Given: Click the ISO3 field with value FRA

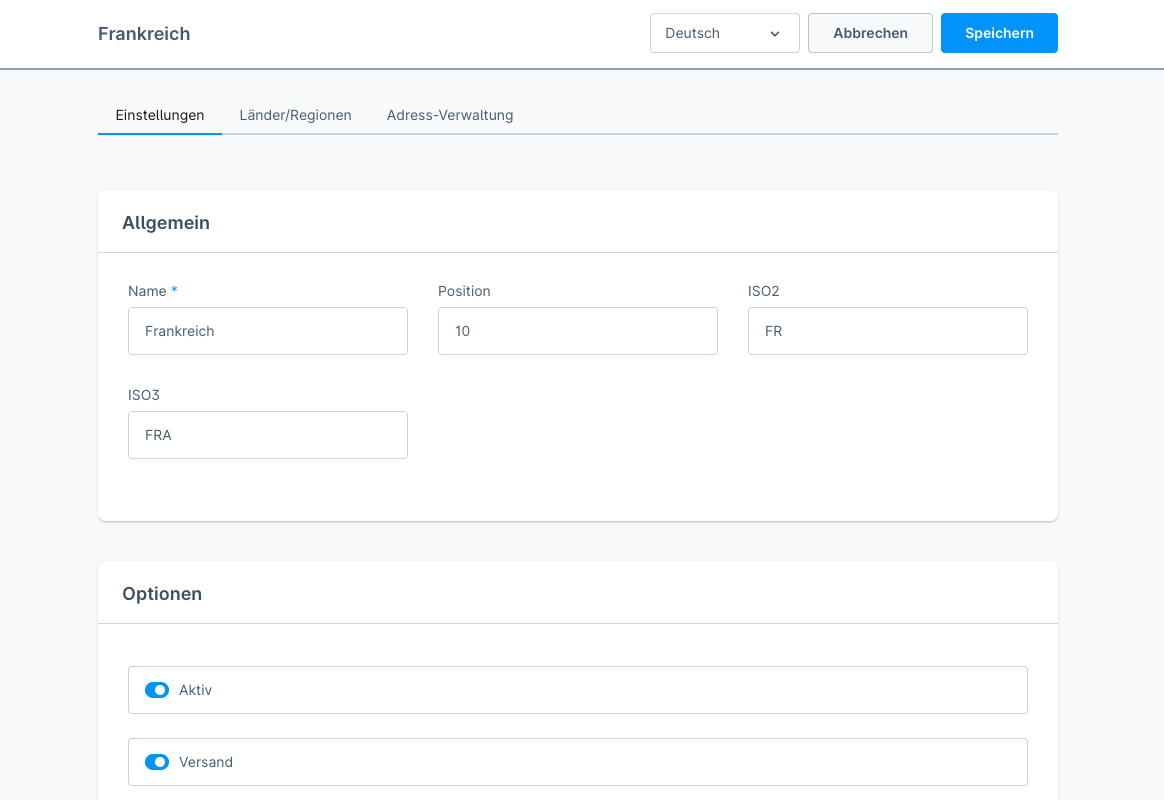Looking at the screenshot, I should tap(268, 435).
